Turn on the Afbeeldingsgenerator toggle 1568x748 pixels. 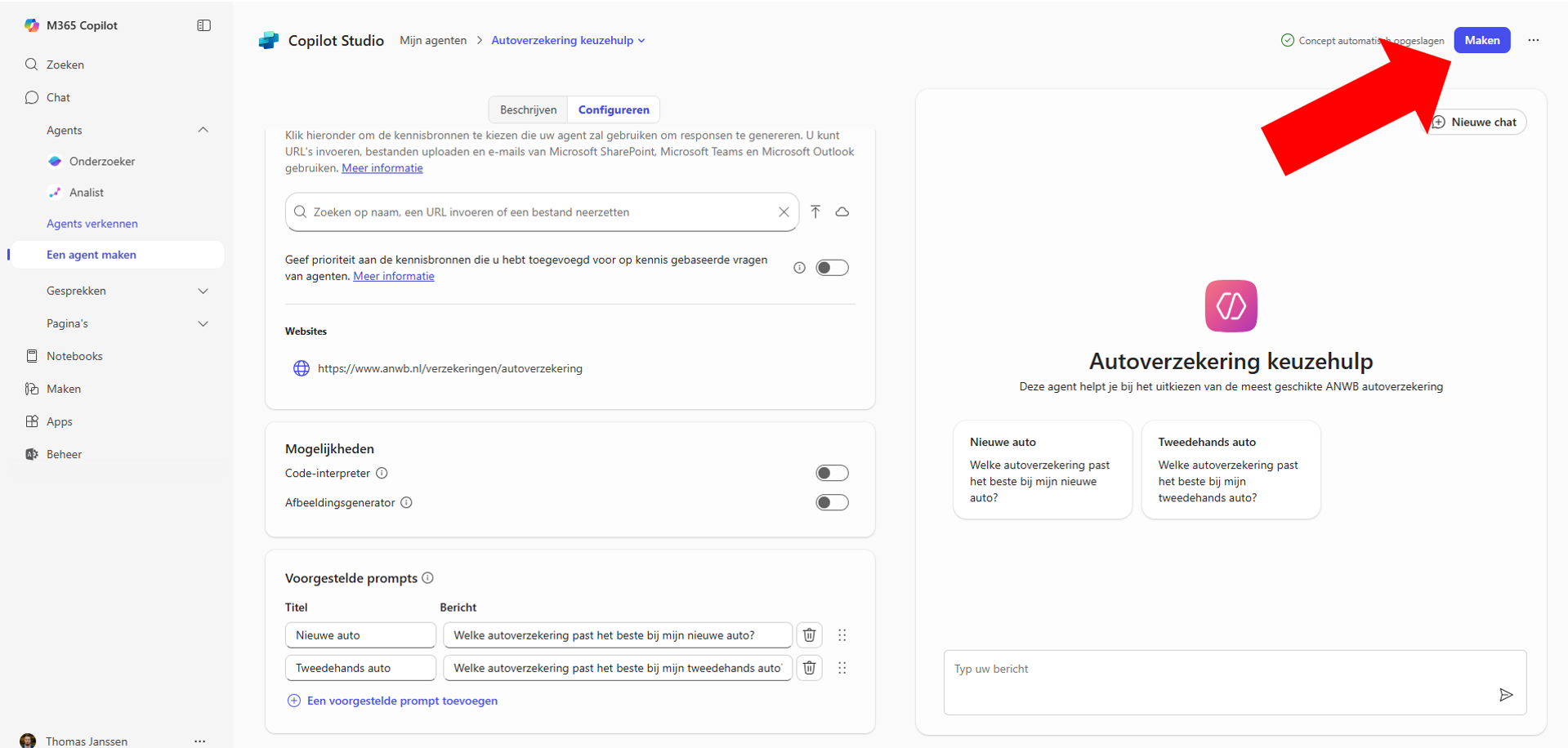click(x=832, y=503)
